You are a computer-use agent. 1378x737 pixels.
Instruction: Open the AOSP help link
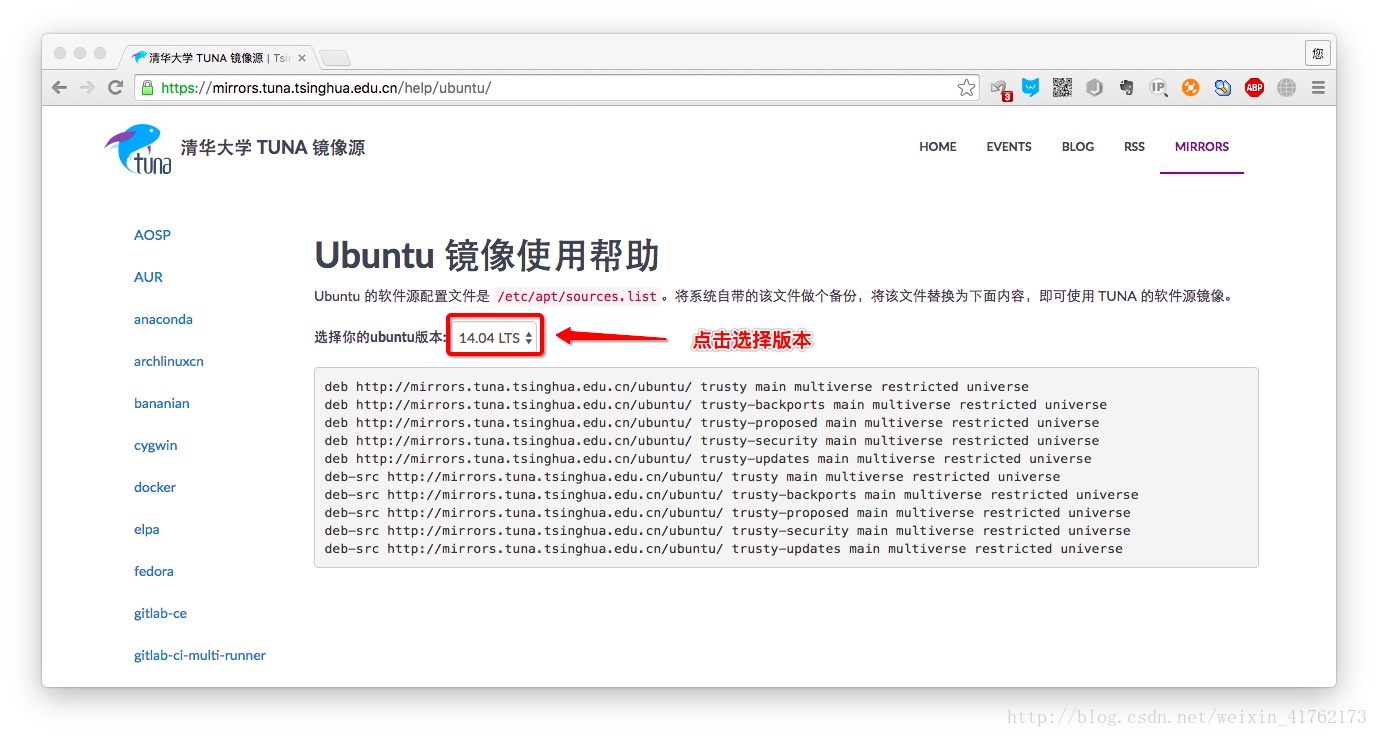[x=152, y=235]
